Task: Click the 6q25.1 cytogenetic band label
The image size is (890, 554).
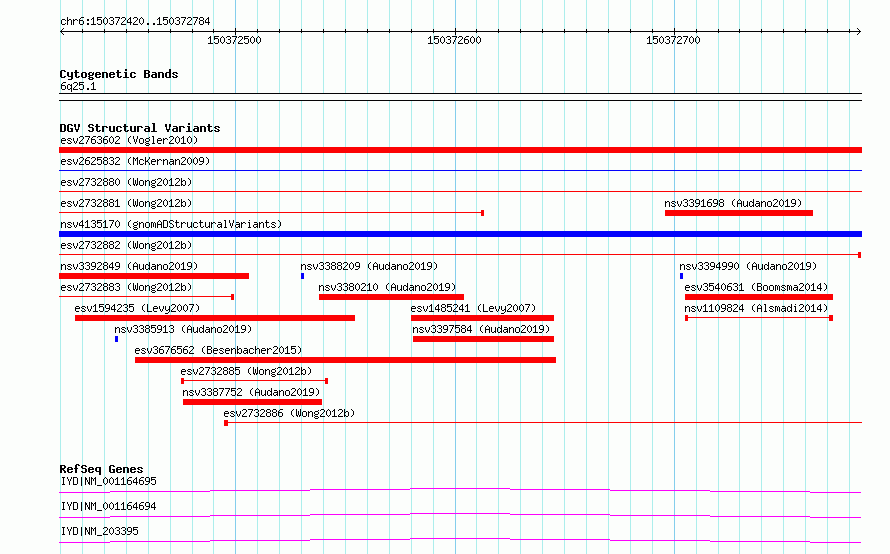Action: 78,86
